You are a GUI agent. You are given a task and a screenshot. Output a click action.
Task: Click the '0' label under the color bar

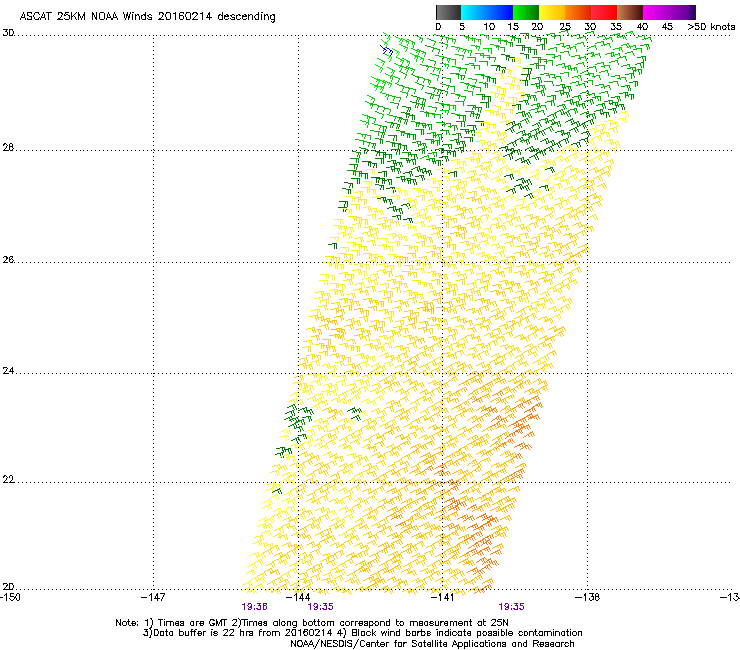click(x=438, y=27)
